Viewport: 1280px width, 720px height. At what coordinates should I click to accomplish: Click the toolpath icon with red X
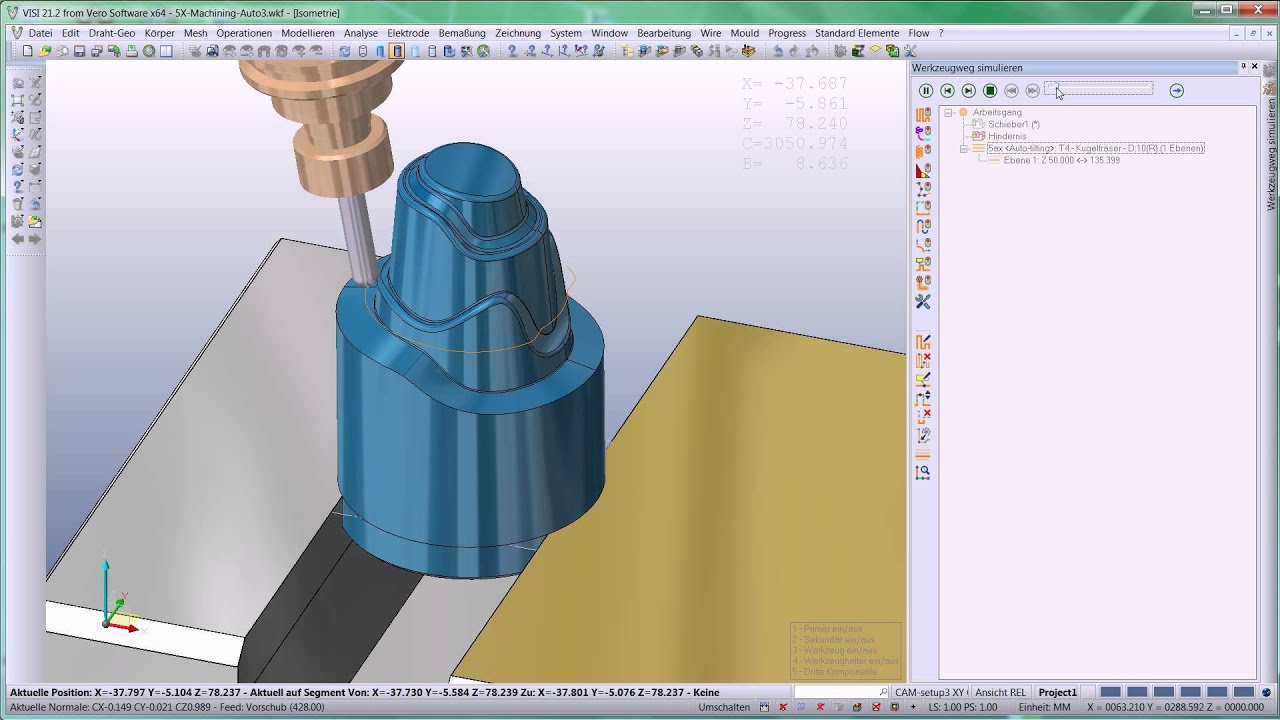(x=923, y=360)
